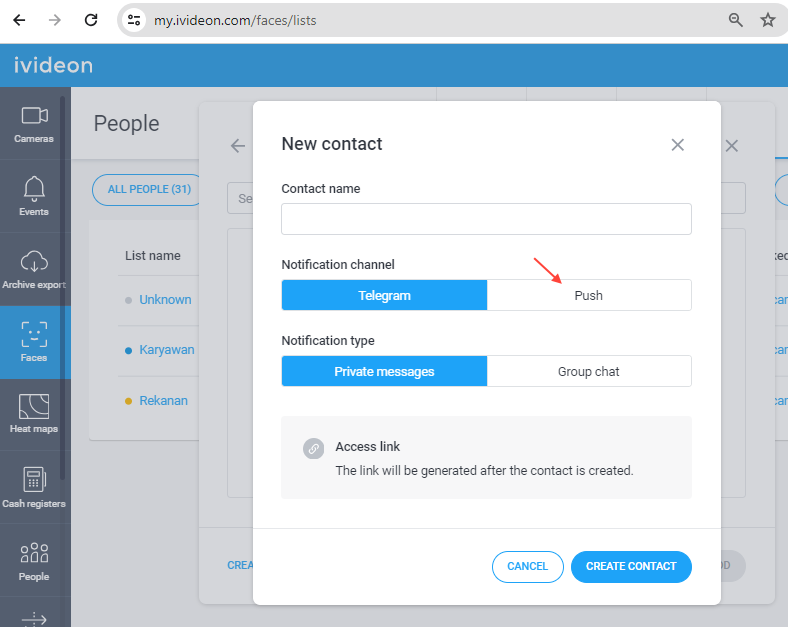Select the Faces sidebar icon

pos(34,335)
